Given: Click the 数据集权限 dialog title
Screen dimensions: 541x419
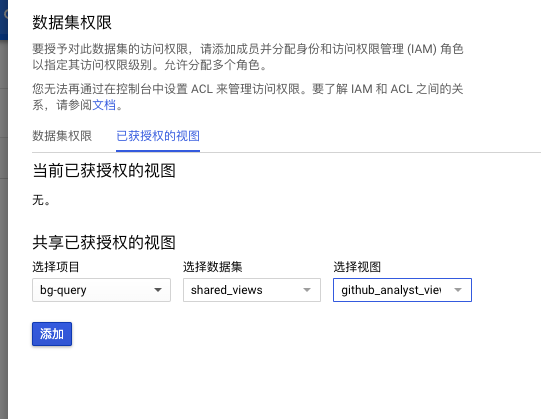Looking at the screenshot, I should pyautogui.click(x=72, y=23).
